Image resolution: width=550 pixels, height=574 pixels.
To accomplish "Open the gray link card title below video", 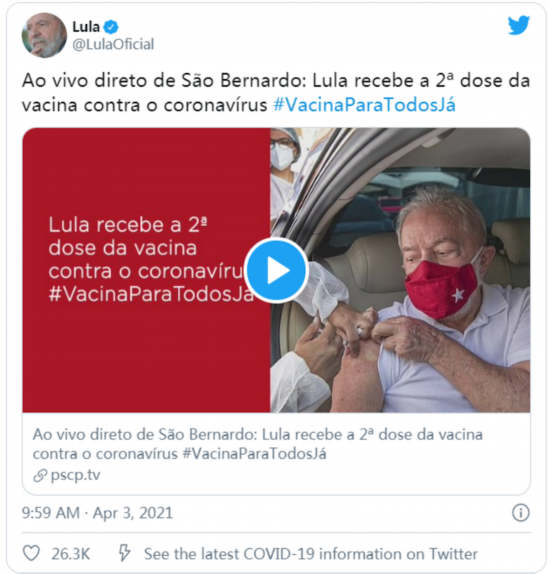I will click(257, 444).
